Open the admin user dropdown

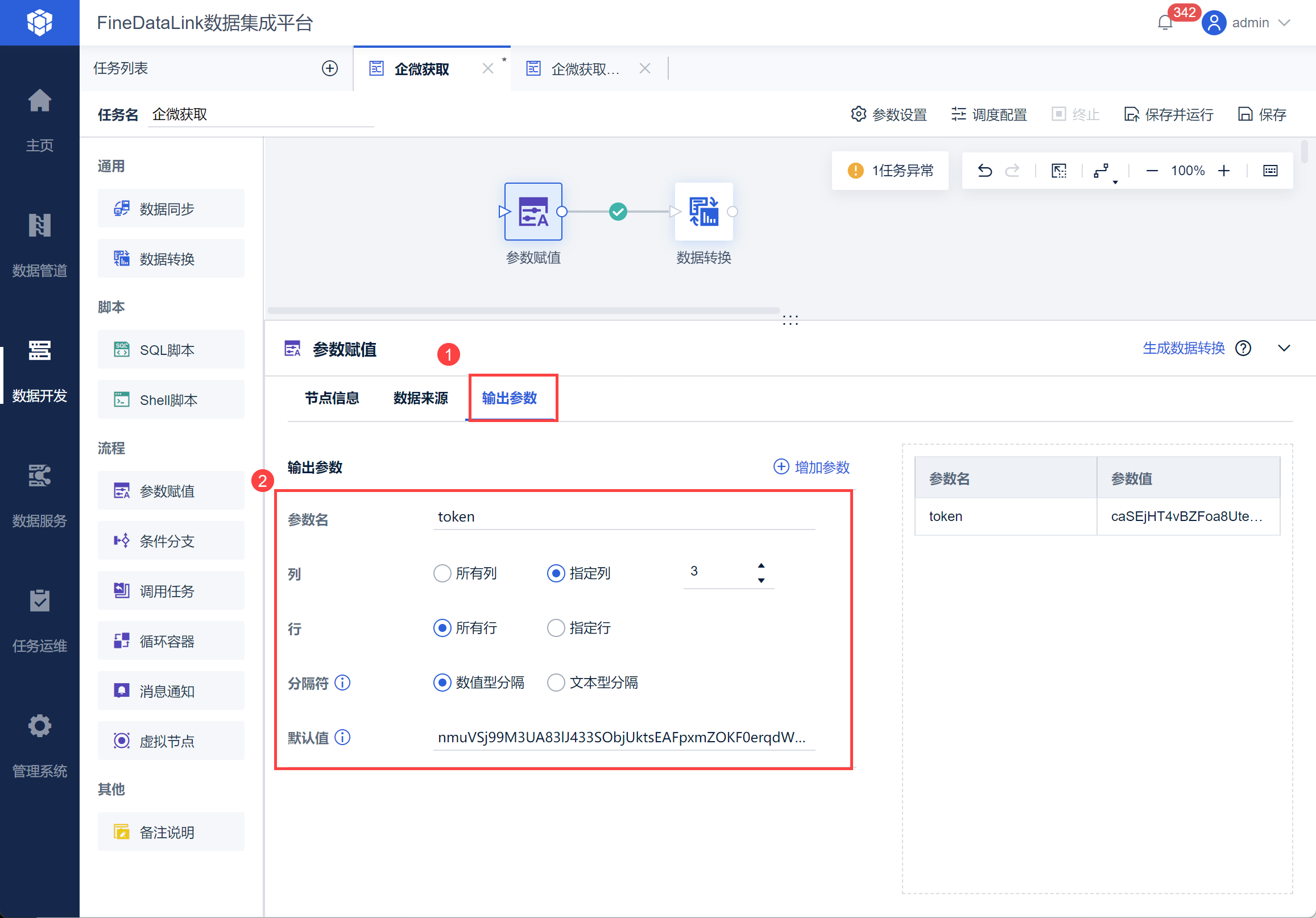[1250, 23]
